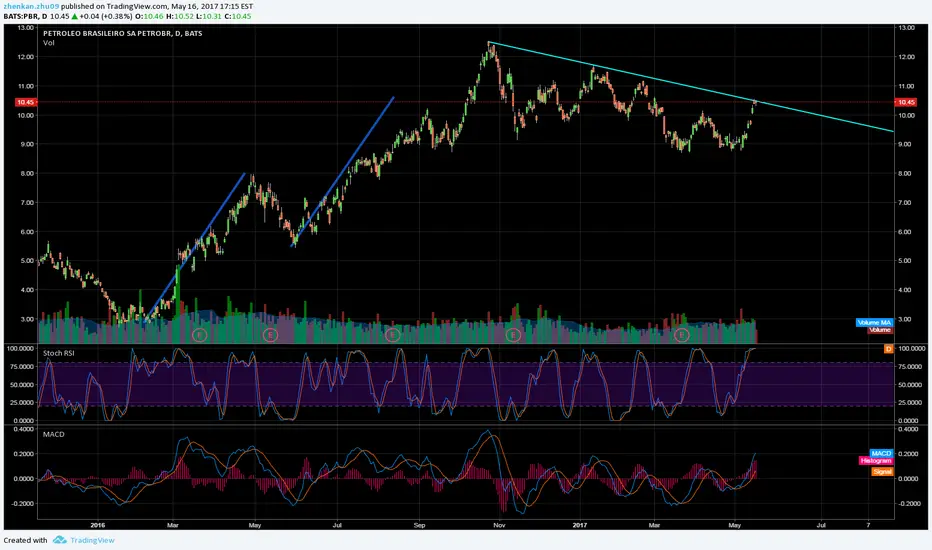Click the 2016 label on the time axis
The width and height of the screenshot is (932, 550).
[97, 525]
